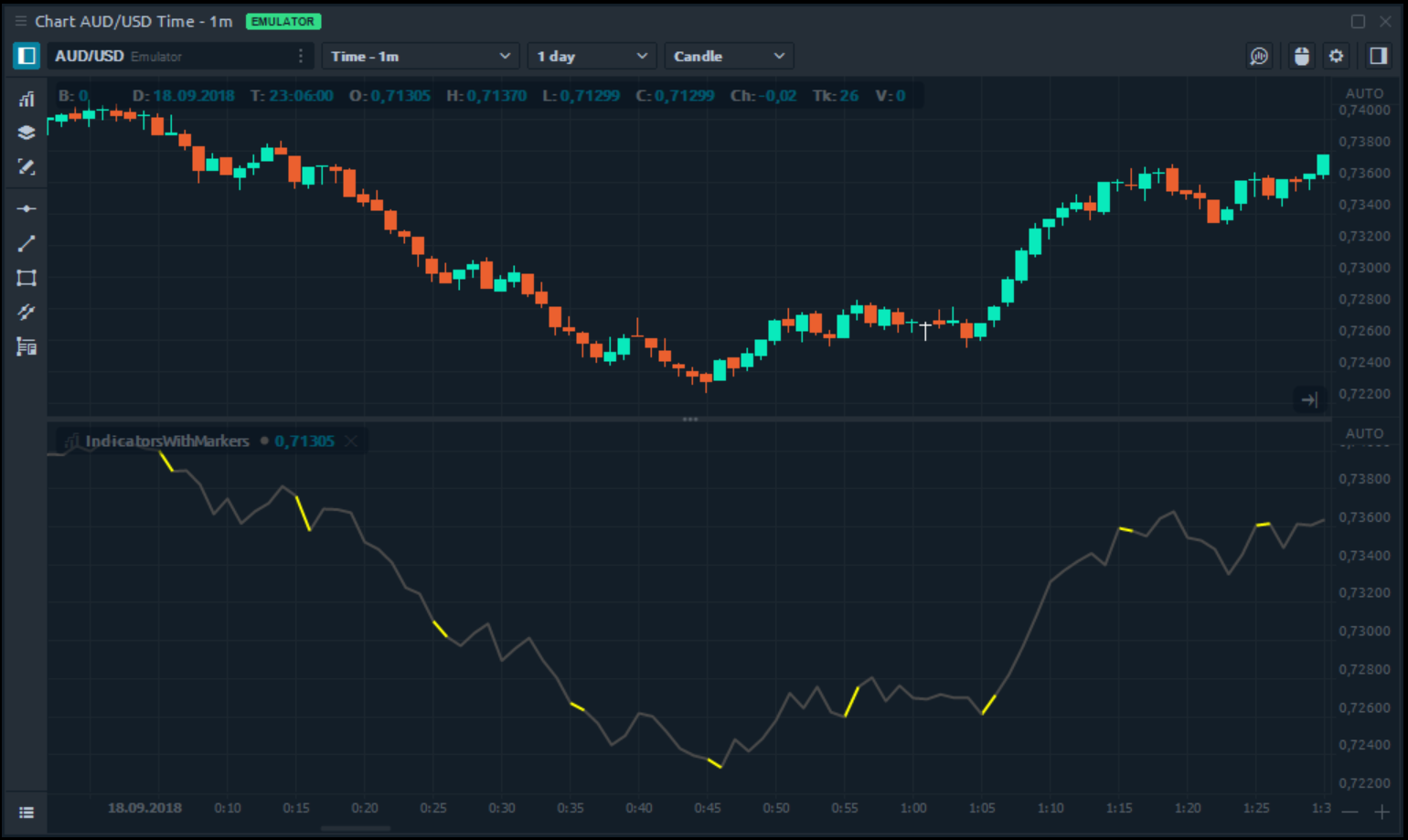Open the Indicators chart-bars icon in left toolbar

tap(27, 99)
